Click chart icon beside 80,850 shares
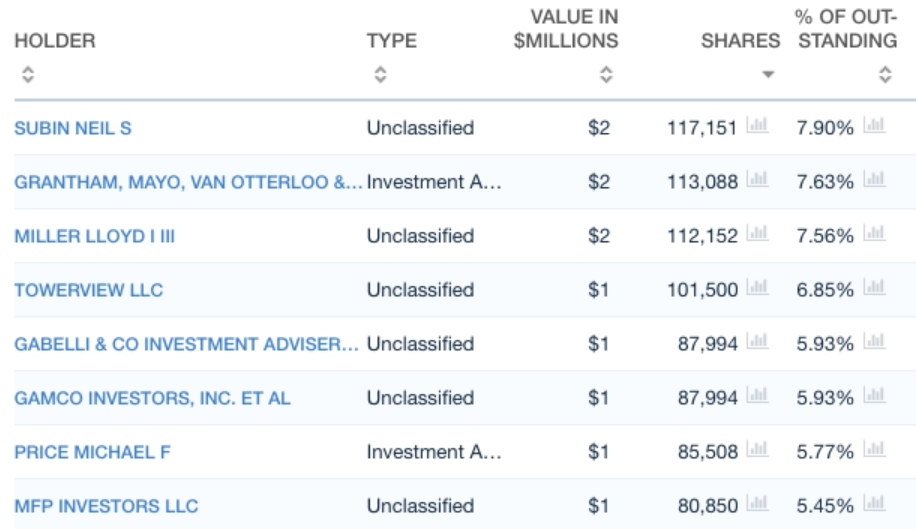This screenshot has width=916, height=529. [x=757, y=505]
